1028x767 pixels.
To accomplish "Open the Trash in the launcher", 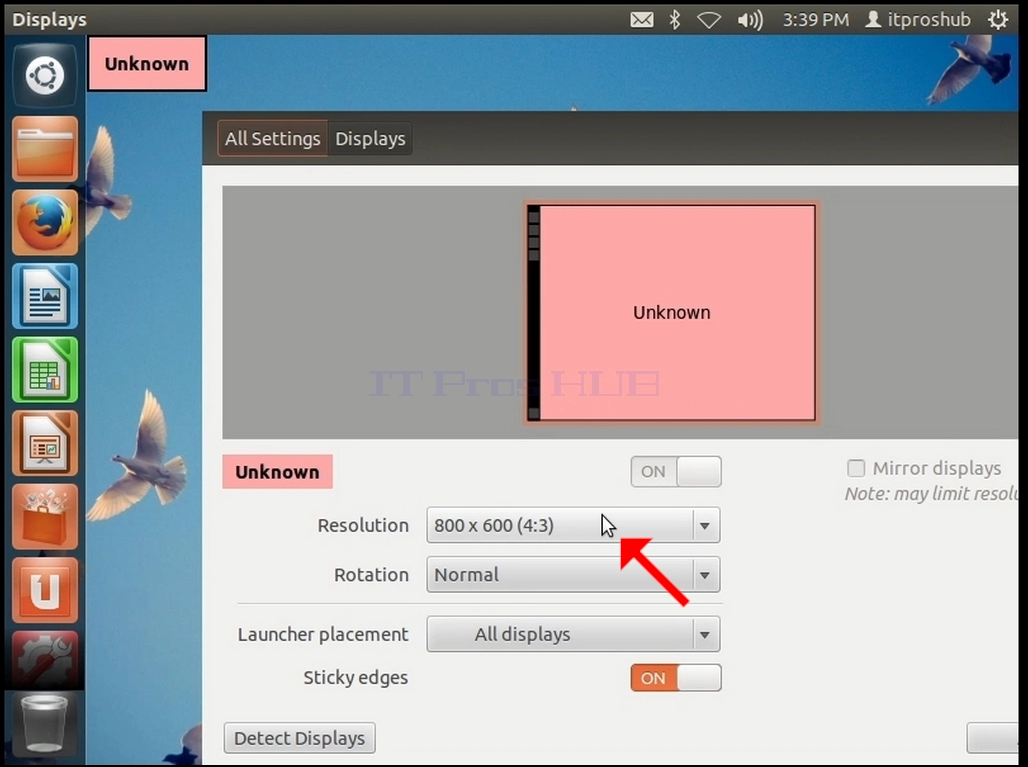I will [x=45, y=724].
